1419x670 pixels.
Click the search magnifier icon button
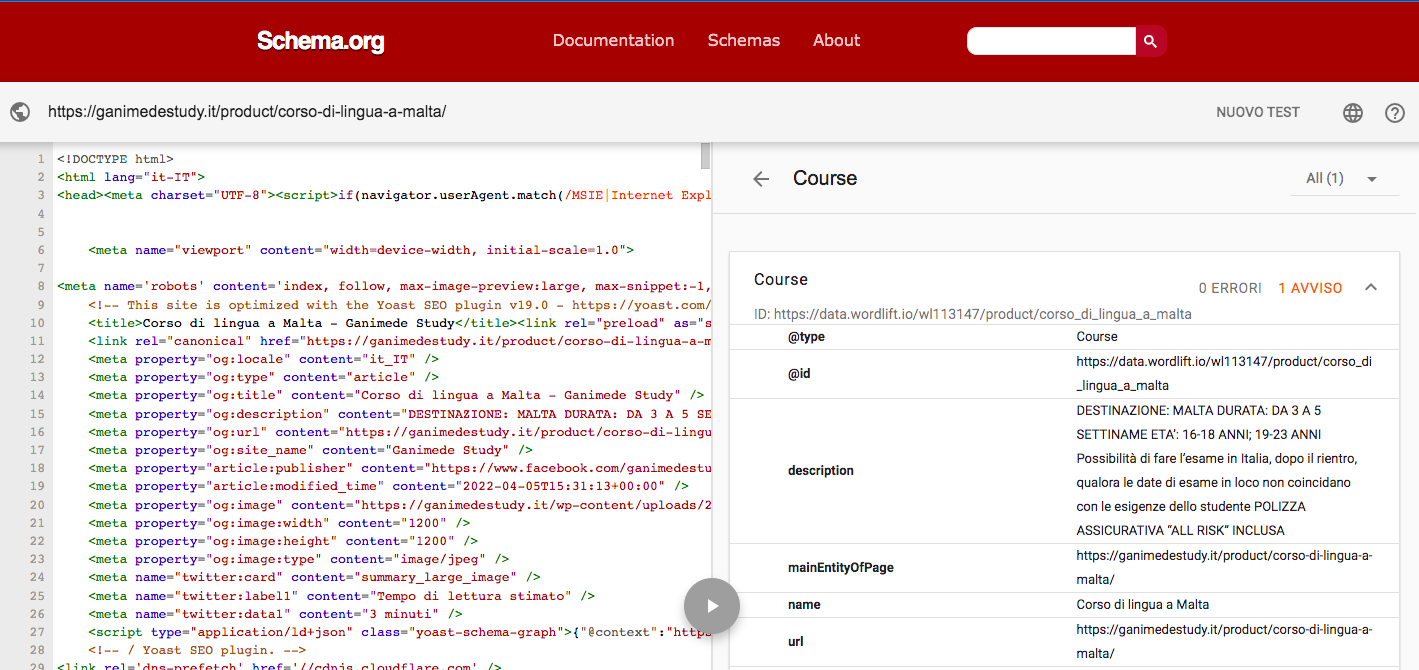point(1150,41)
